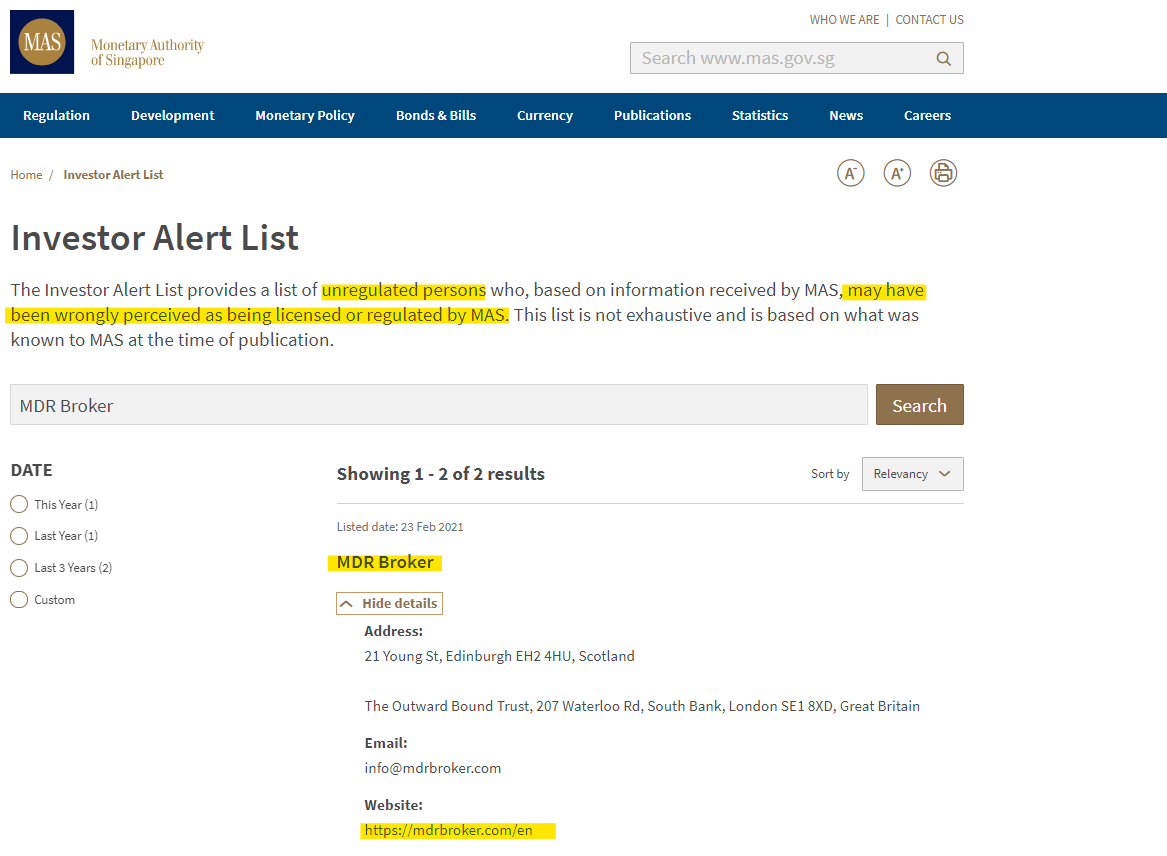Image resolution: width=1167 pixels, height=856 pixels.
Task: Click the DATE filter heading
Action: pyautogui.click(x=31, y=470)
